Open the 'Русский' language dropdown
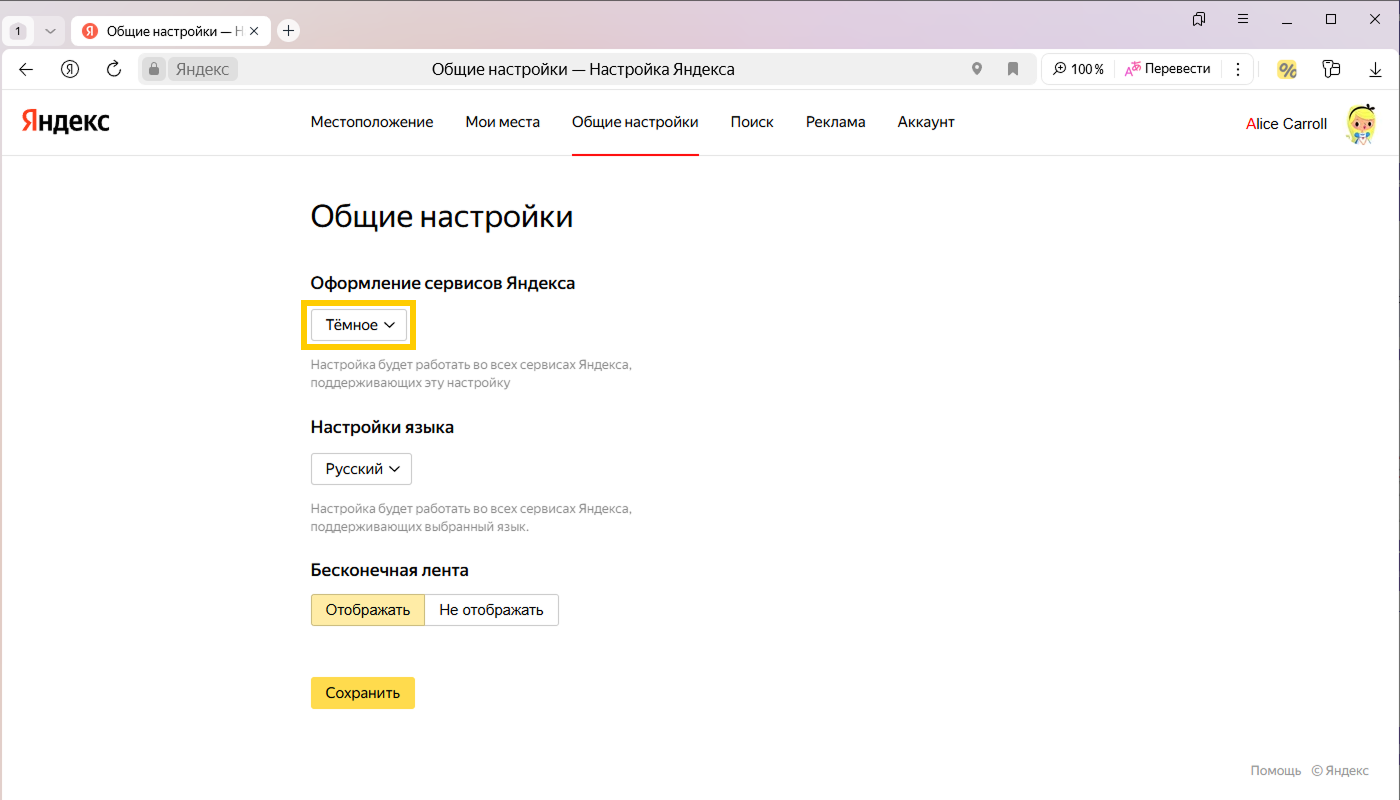Image resolution: width=1400 pixels, height=800 pixels. [361, 469]
